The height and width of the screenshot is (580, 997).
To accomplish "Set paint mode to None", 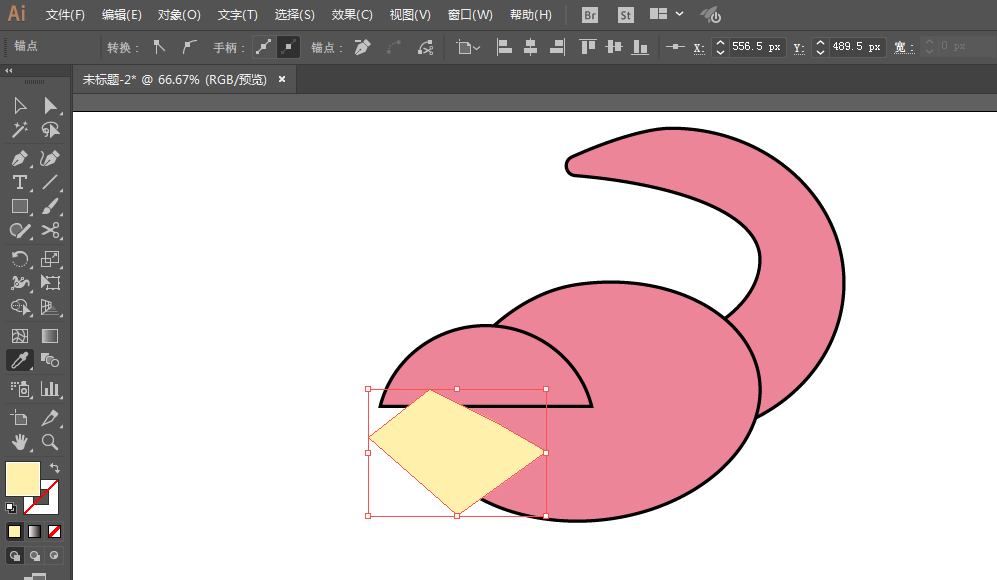I will click(x=55, y=531).
